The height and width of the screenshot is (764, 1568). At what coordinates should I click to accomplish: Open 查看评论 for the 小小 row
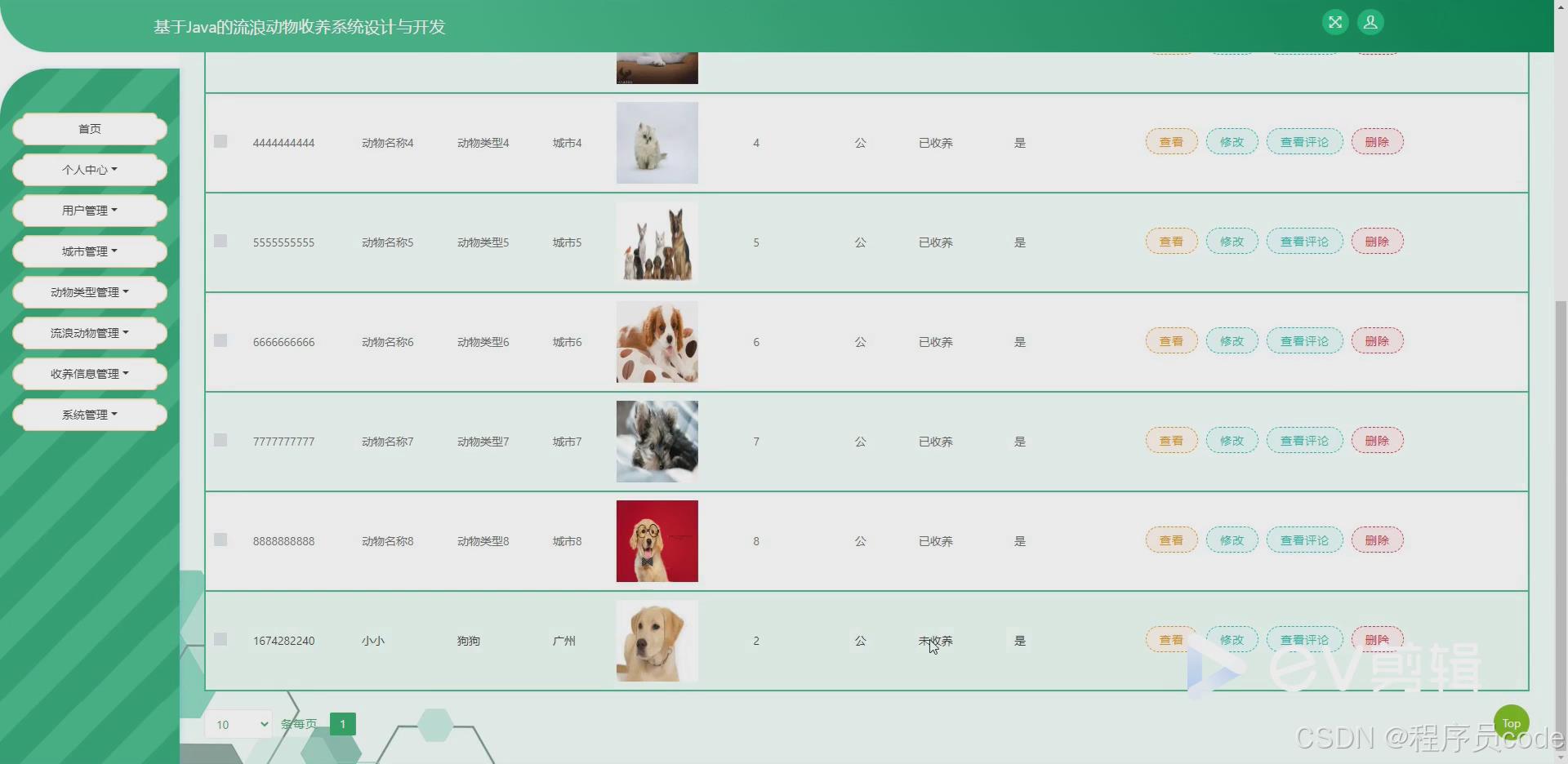coord(1304,640)
